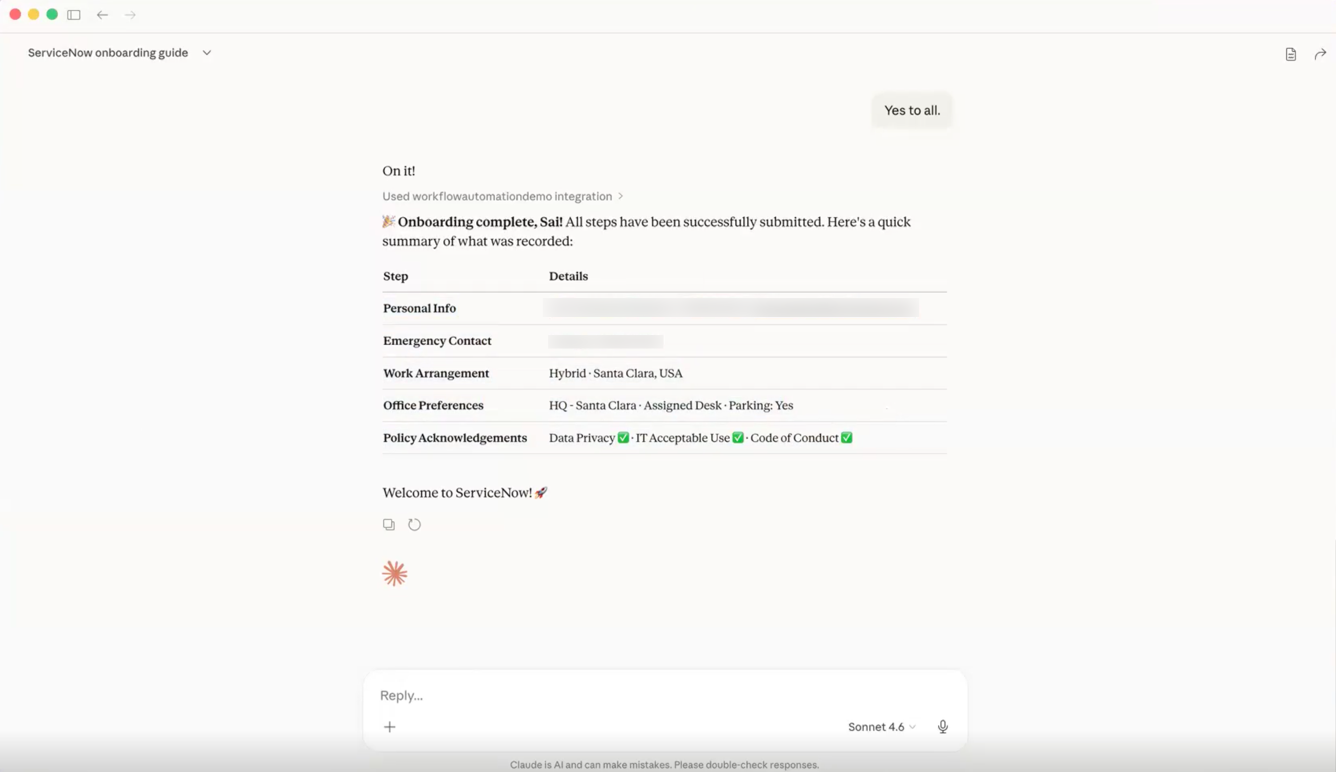Copy the response with copy icon
Image resolution: width=1336 pixels, height=772 pixels.
coord(389,524)
